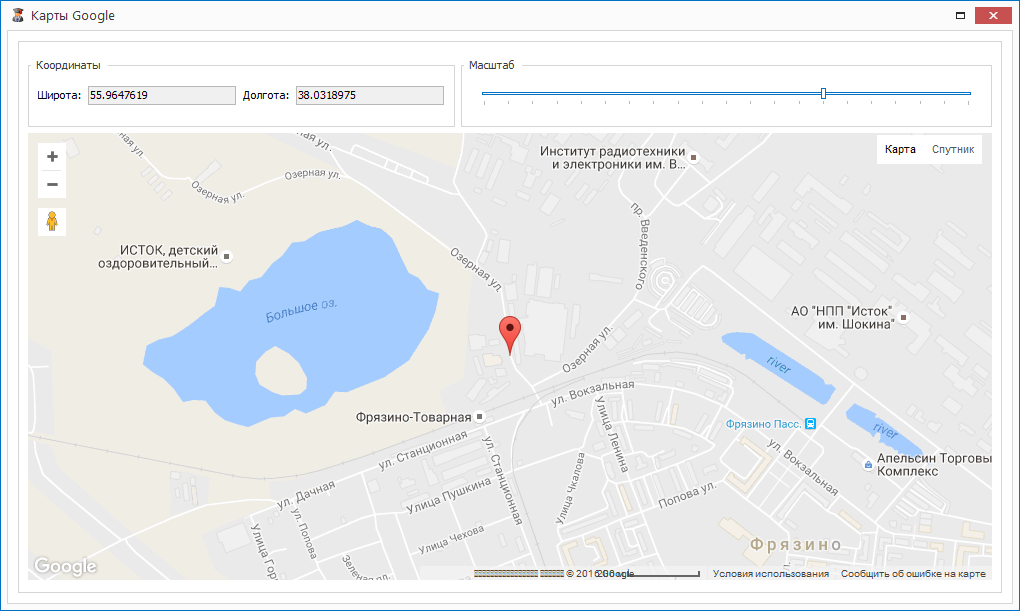Click the ул. Вокзальная label near the railway
Screen dimensions: 1020x611
pyautogui.click(x=593, y=393)
